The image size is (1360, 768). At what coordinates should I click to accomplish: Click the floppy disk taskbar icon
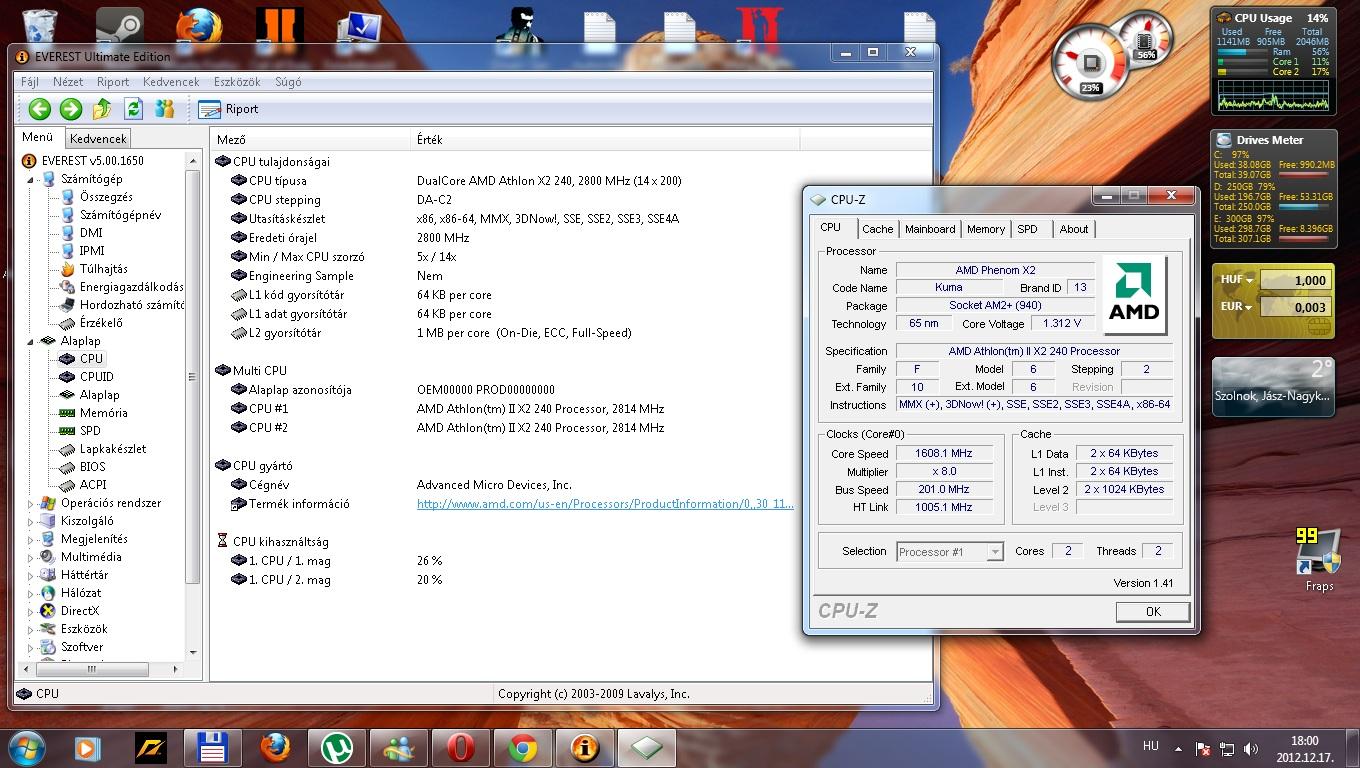tap(214, 747)
